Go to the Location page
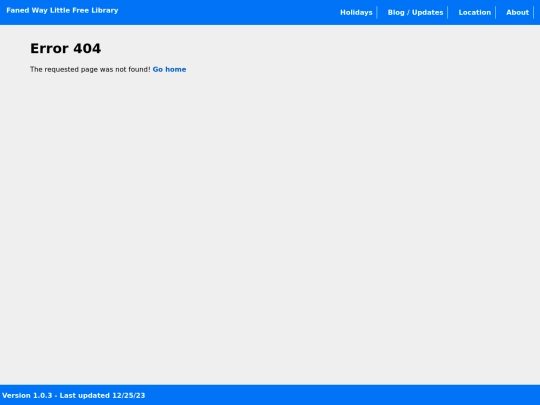Screen dimensions: 540x405 click(475, 12)
